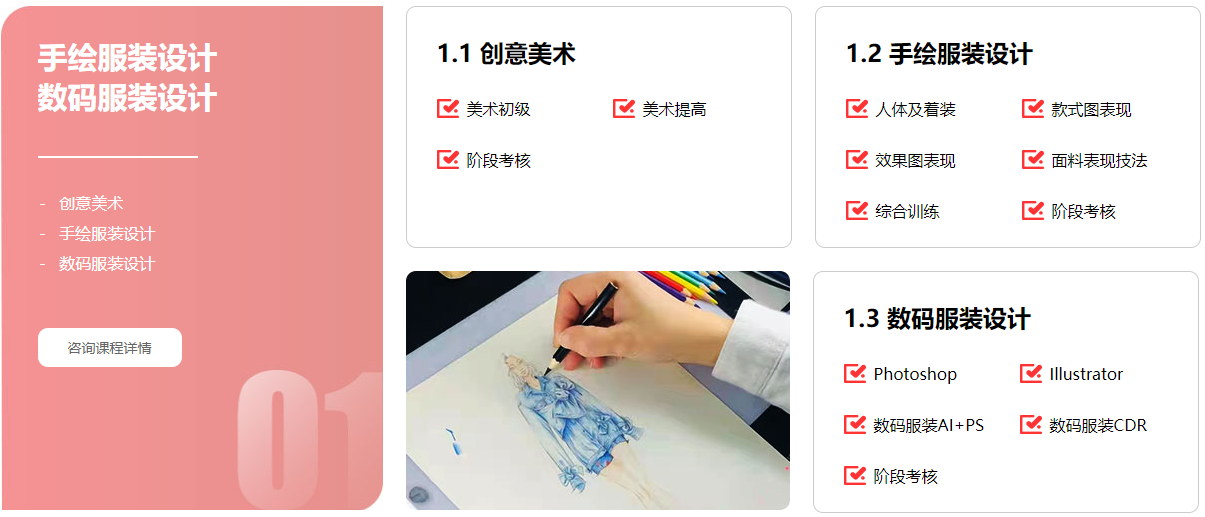Open the 数码服装设计 sidebar entry
Viewport: 1205px width, 517px height.
[107, 264]
